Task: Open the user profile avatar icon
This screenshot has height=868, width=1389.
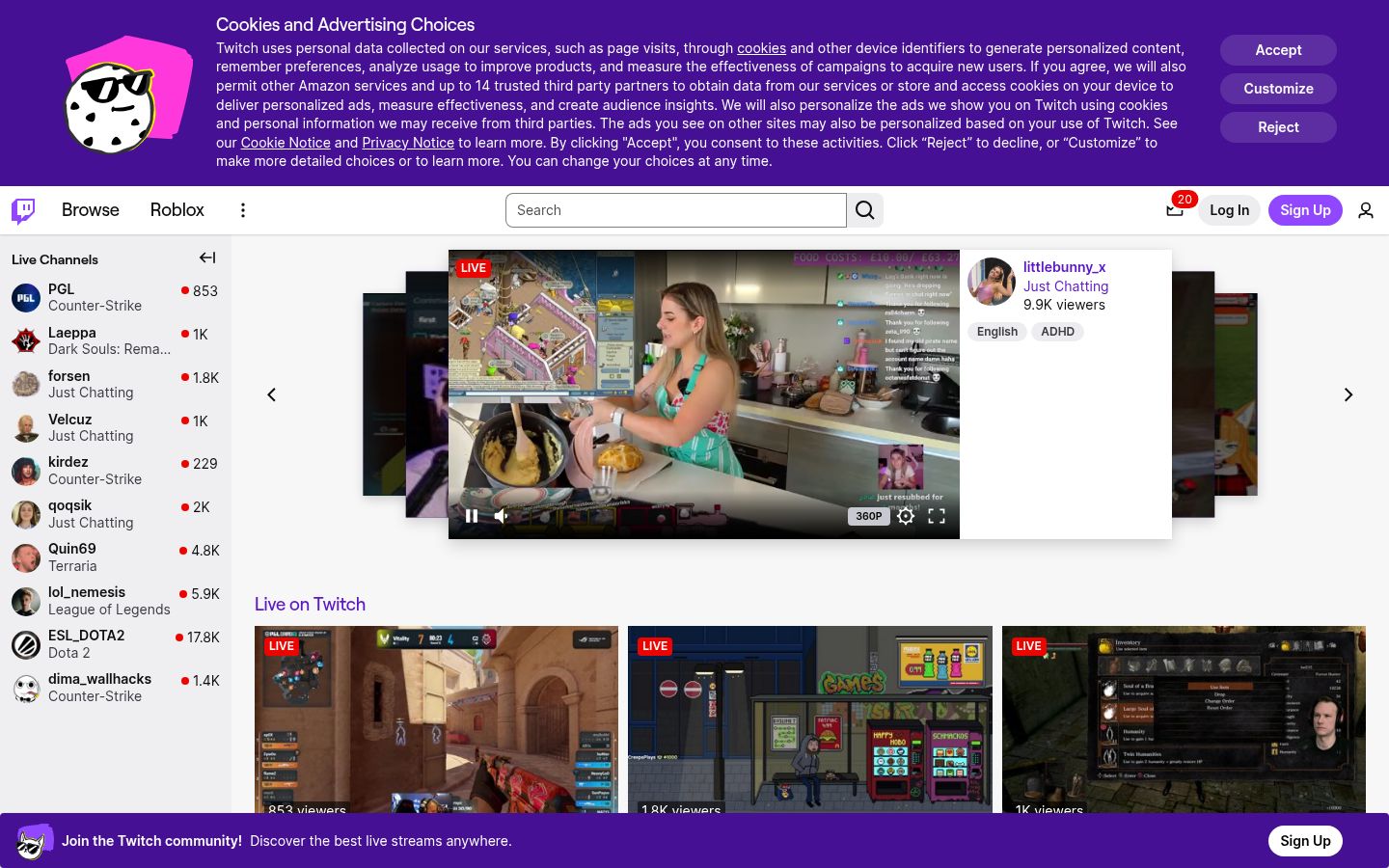Action: point(1366,210)
